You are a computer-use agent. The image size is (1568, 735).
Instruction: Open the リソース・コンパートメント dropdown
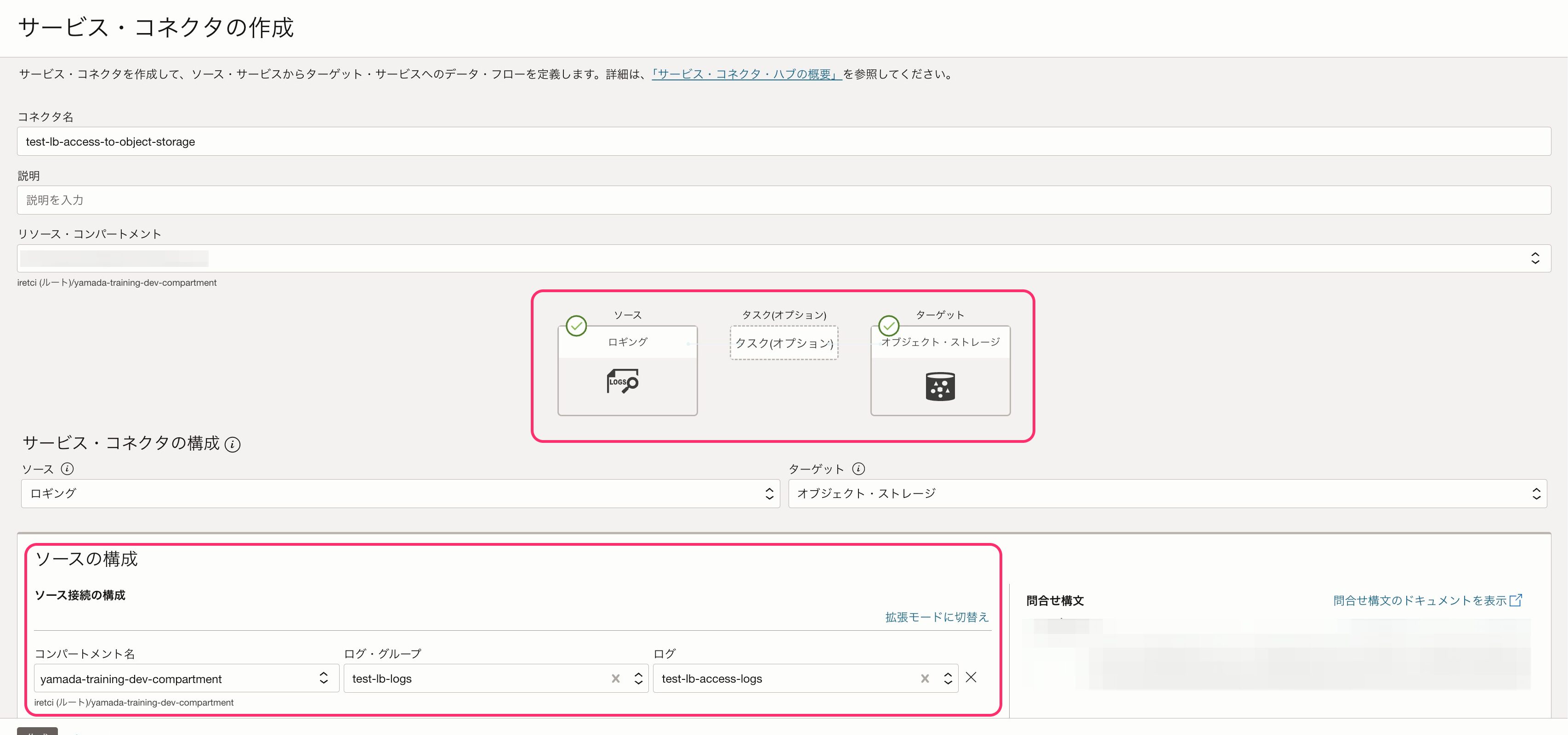point(1537,258)
